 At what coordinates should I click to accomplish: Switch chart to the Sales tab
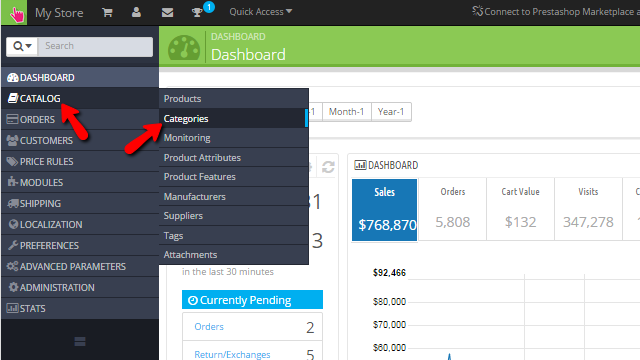pyautogui.click(x=384, y=210)
